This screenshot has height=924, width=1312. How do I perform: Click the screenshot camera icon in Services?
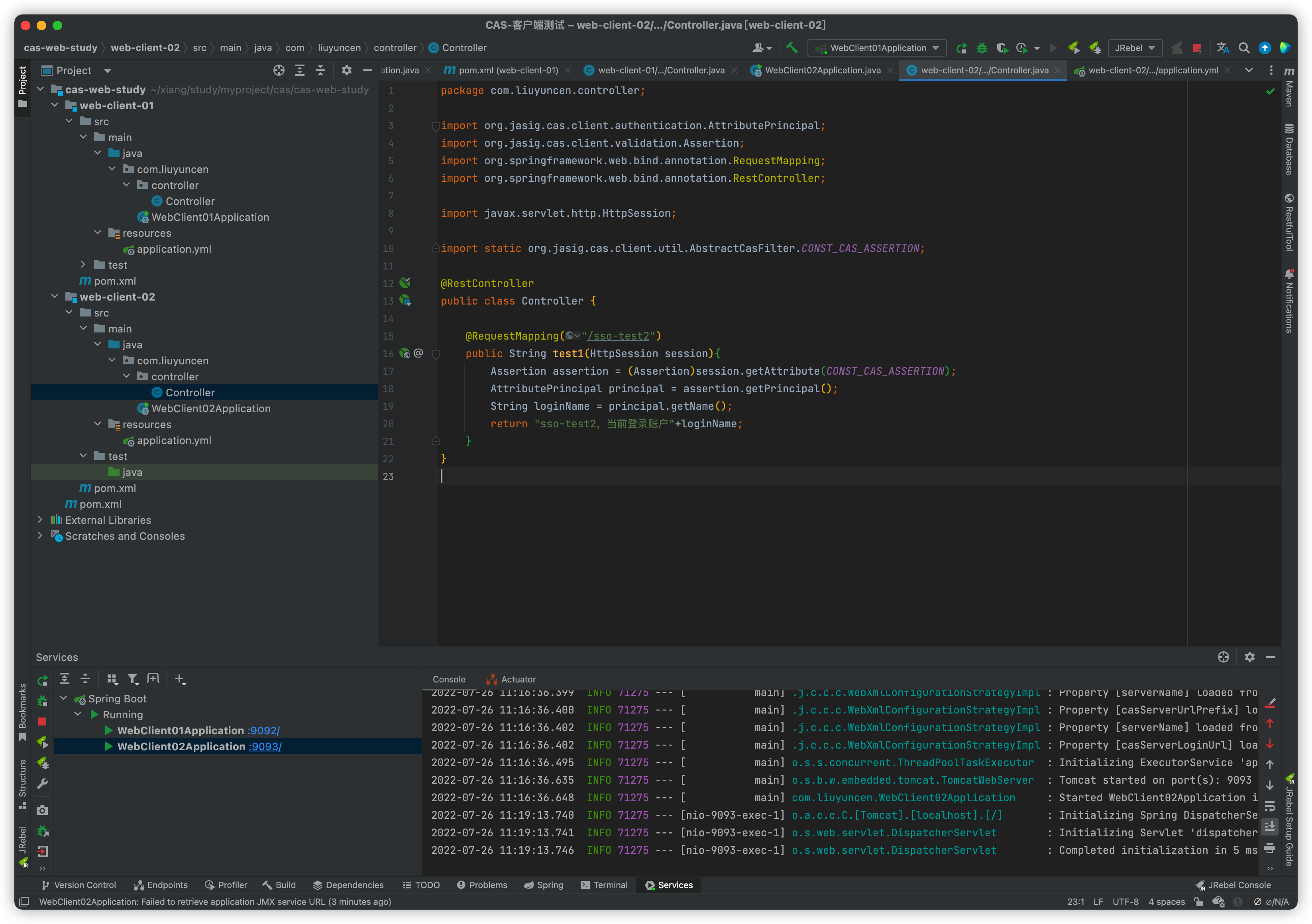42,810
